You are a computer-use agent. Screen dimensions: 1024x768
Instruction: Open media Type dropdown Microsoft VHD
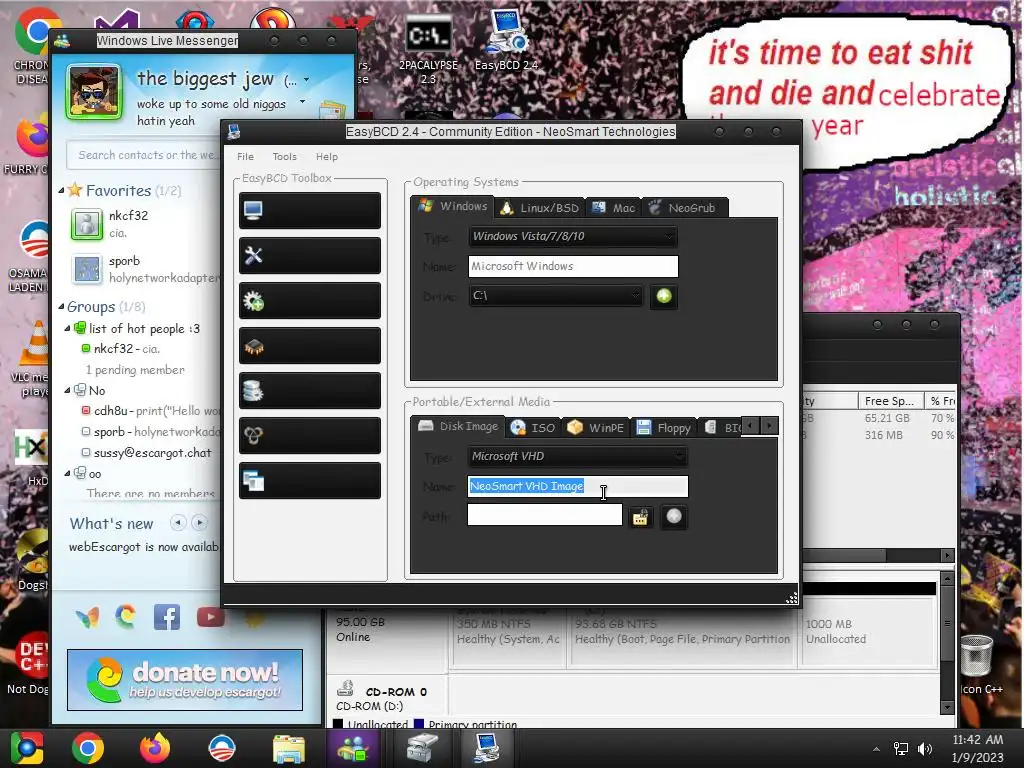coord(577,456)
